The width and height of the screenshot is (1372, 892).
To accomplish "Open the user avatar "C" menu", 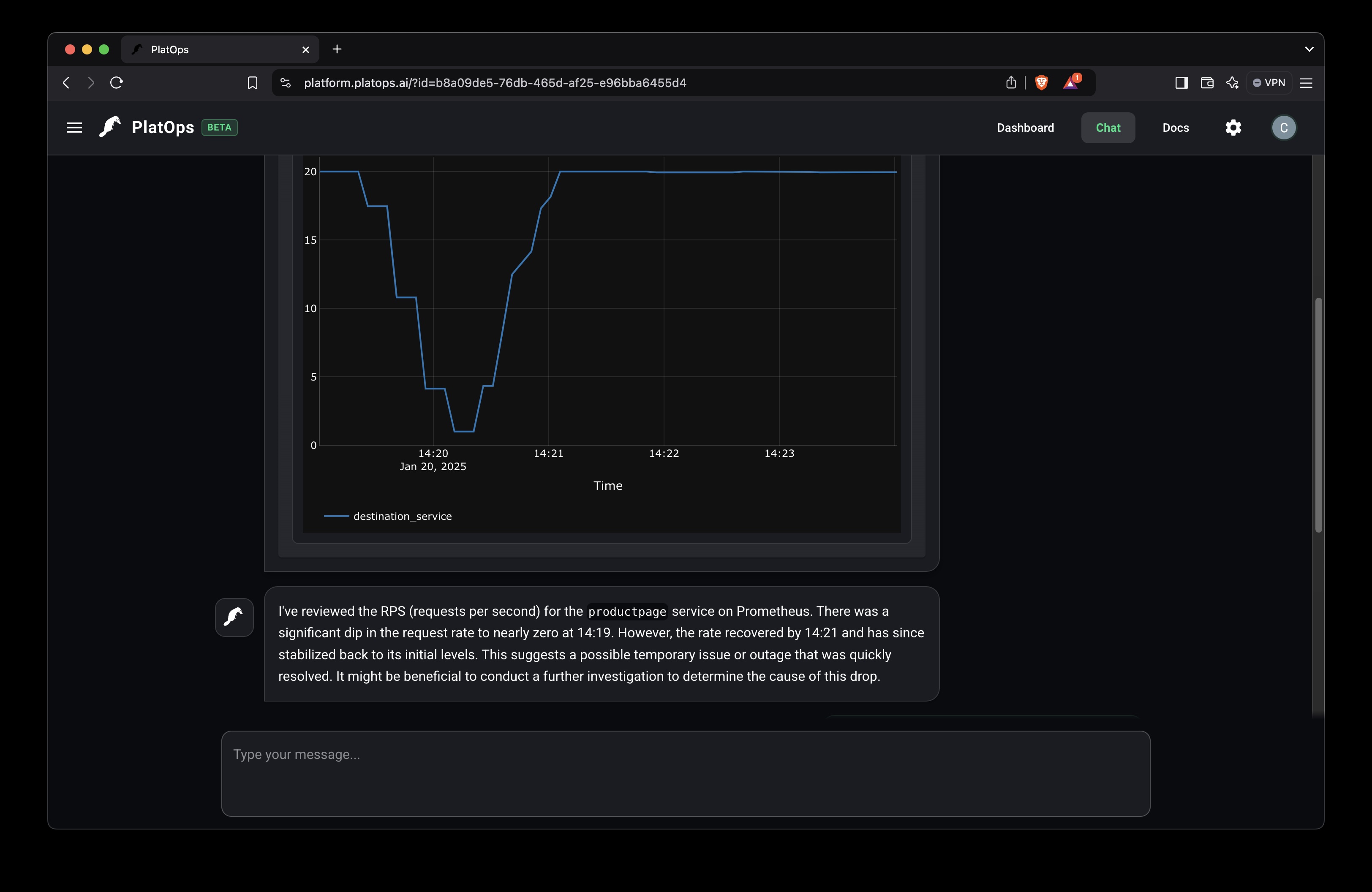I will pos(1284,128).
